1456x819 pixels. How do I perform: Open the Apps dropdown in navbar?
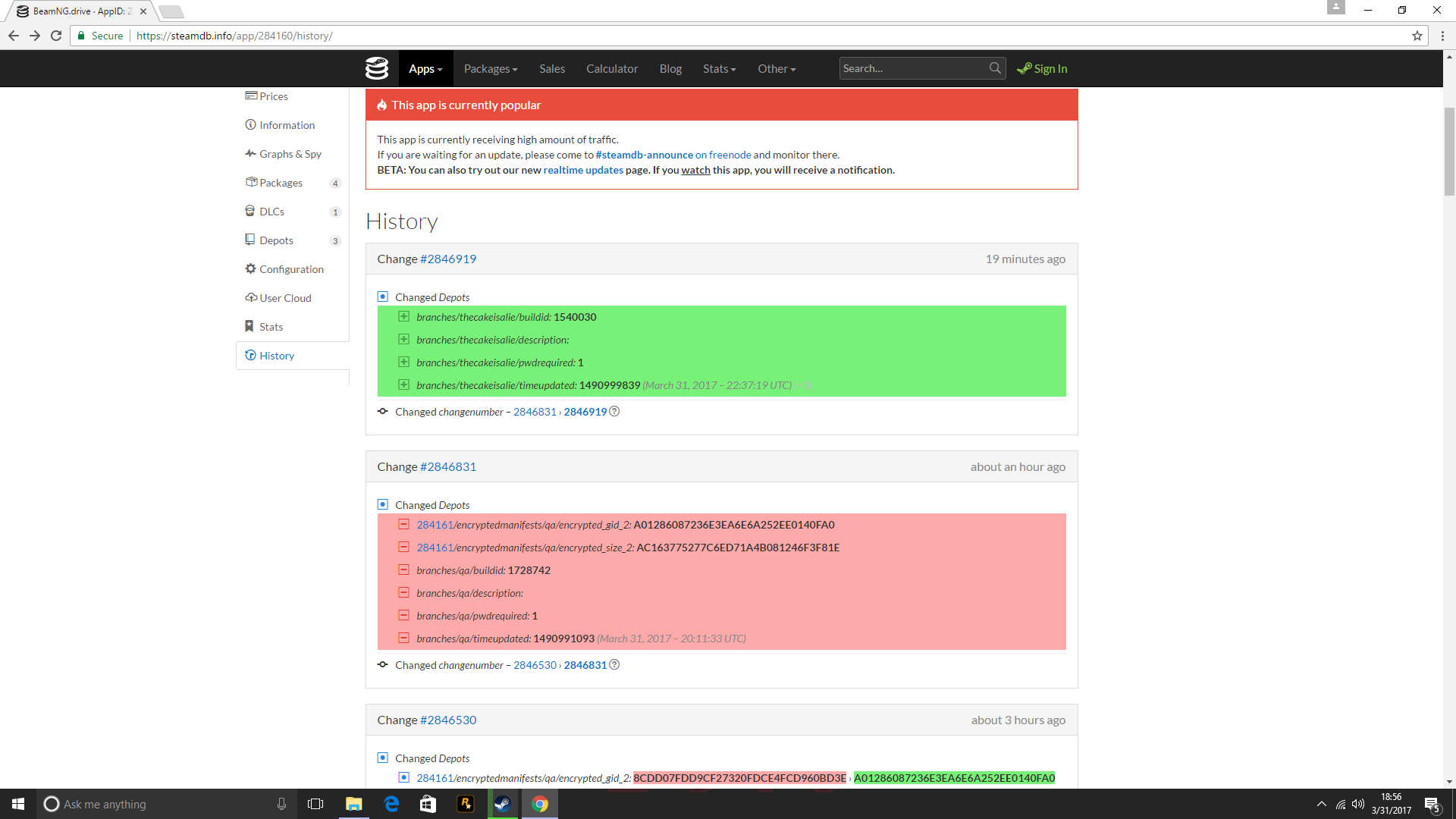[425, 68]
